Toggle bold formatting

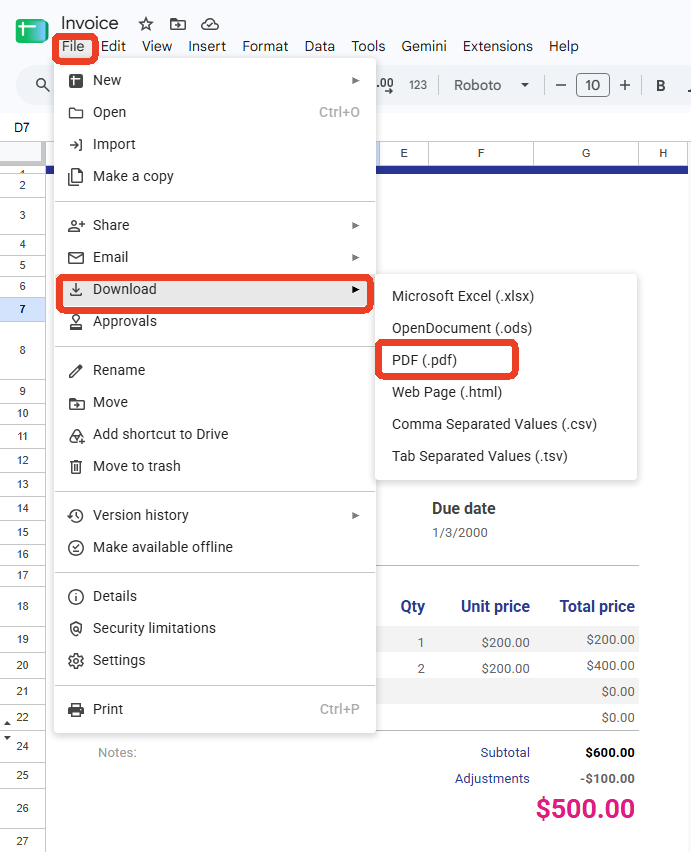[x=661, y=85]
